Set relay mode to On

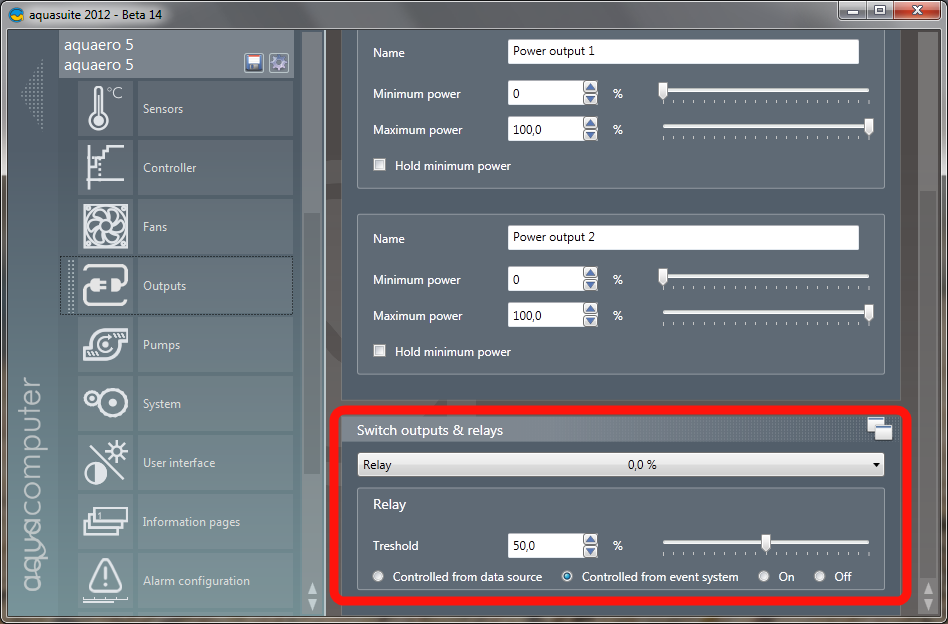(764, 576)
